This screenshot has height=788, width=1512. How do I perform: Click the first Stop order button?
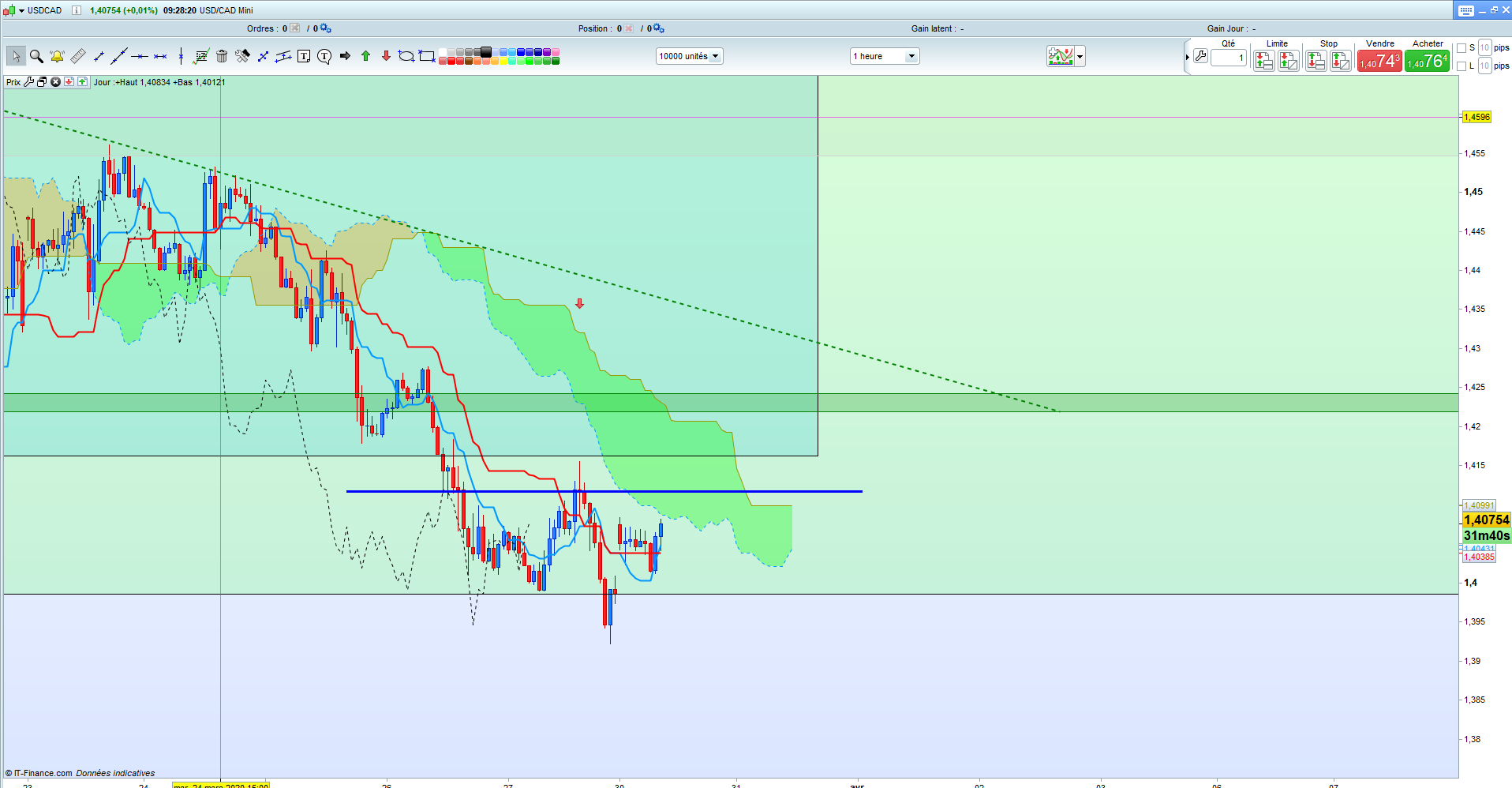click(1316, 61)
